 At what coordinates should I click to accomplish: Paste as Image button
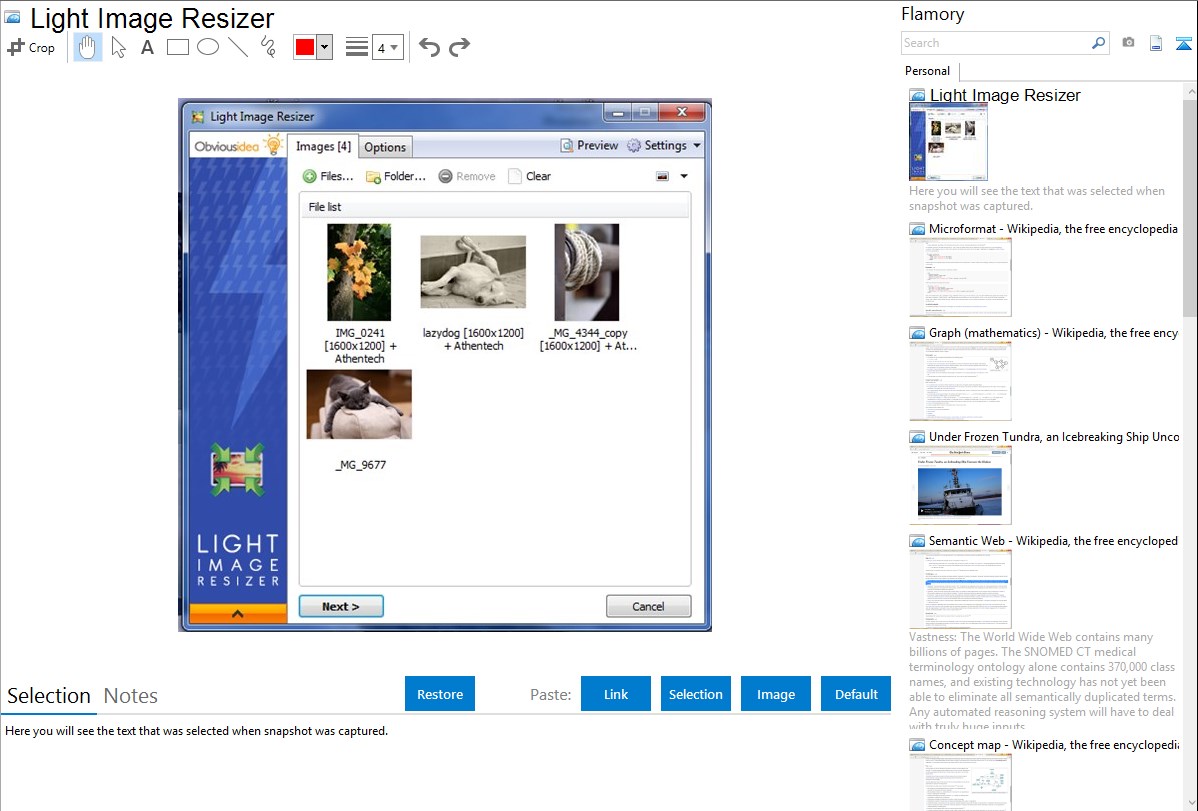point(775,694)
